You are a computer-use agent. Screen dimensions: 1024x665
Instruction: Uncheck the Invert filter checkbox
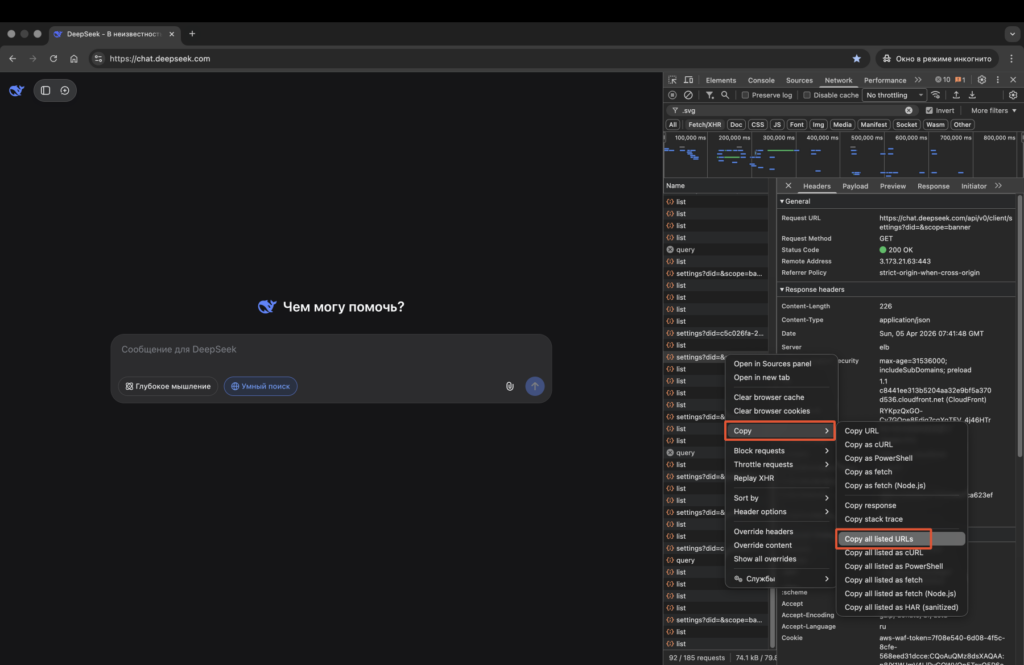point(929,110)
